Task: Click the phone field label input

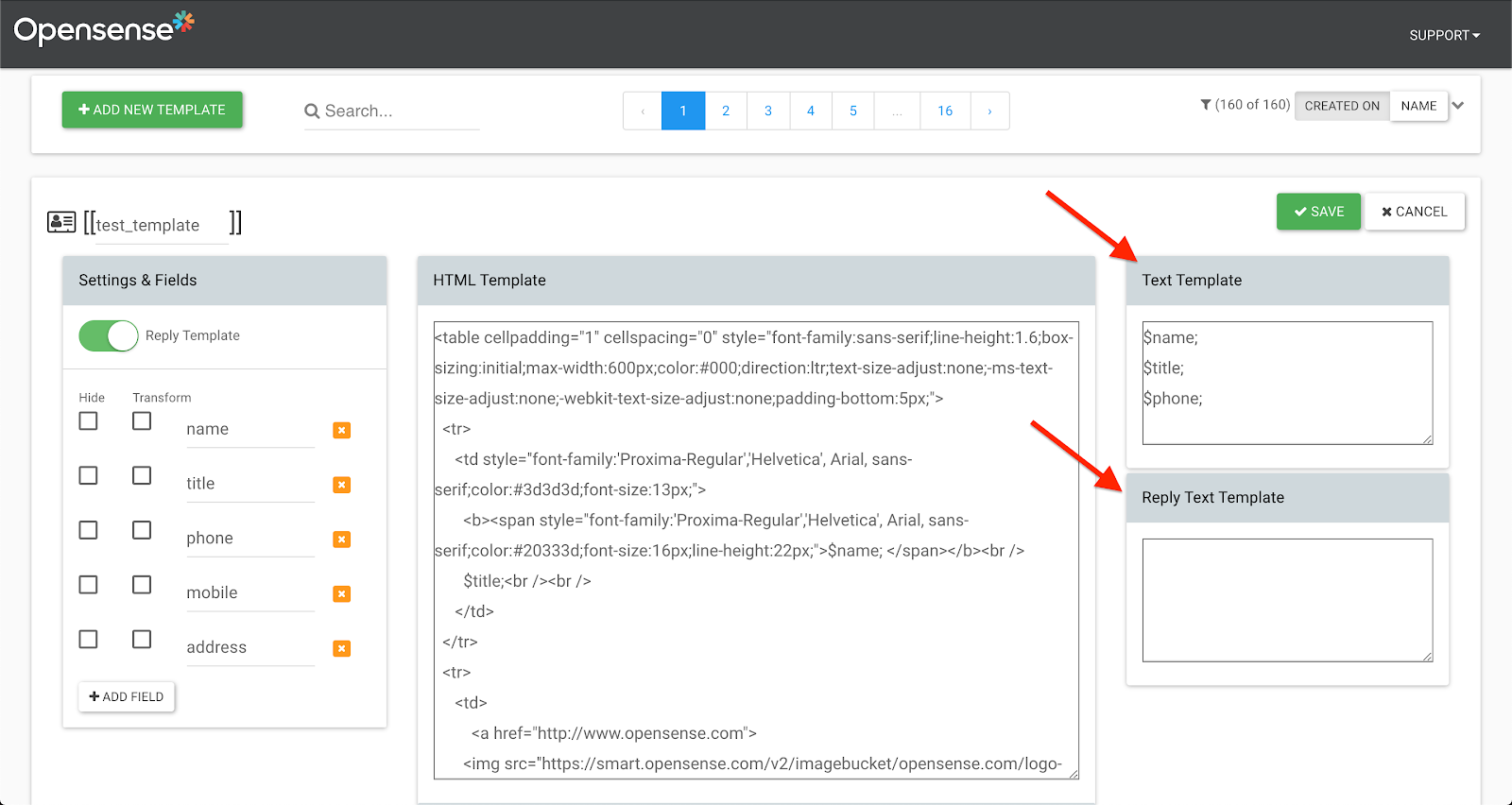Action: tap(250, 540)
